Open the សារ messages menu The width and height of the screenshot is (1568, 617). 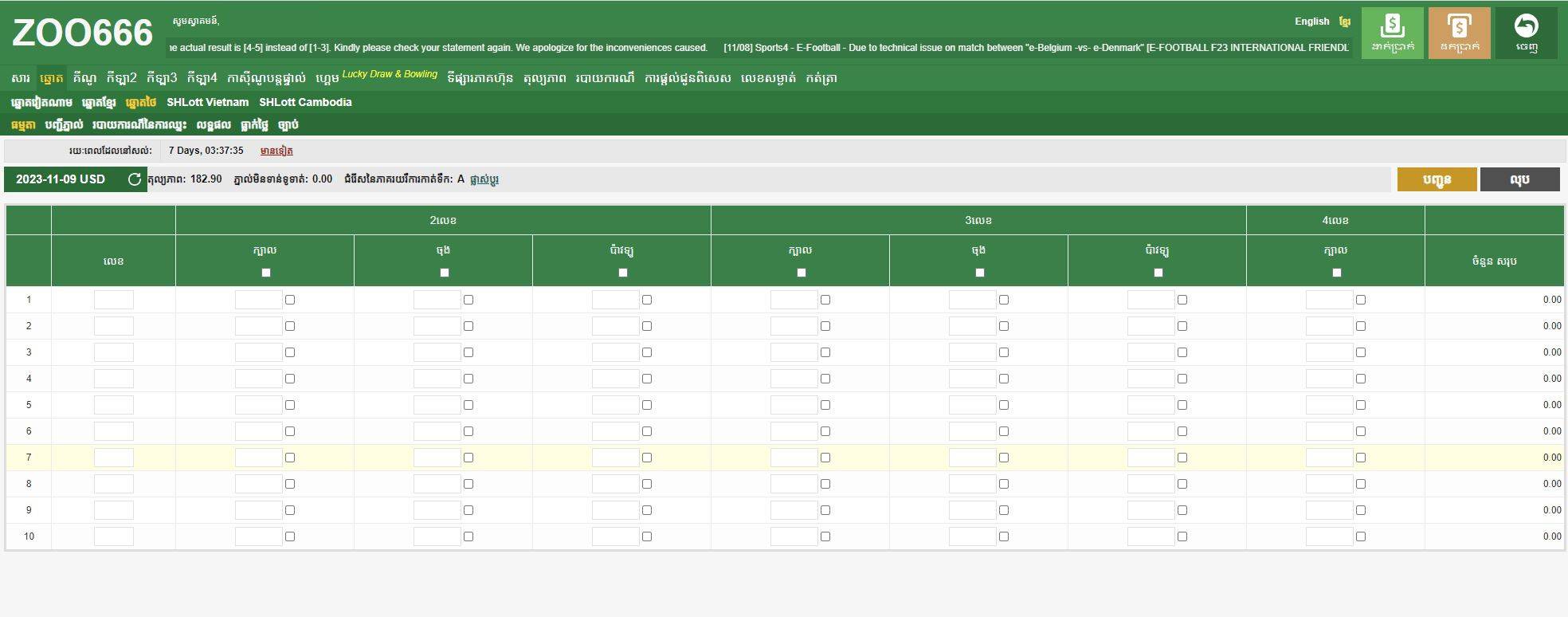pyautogui.click(x=21, y=78)
